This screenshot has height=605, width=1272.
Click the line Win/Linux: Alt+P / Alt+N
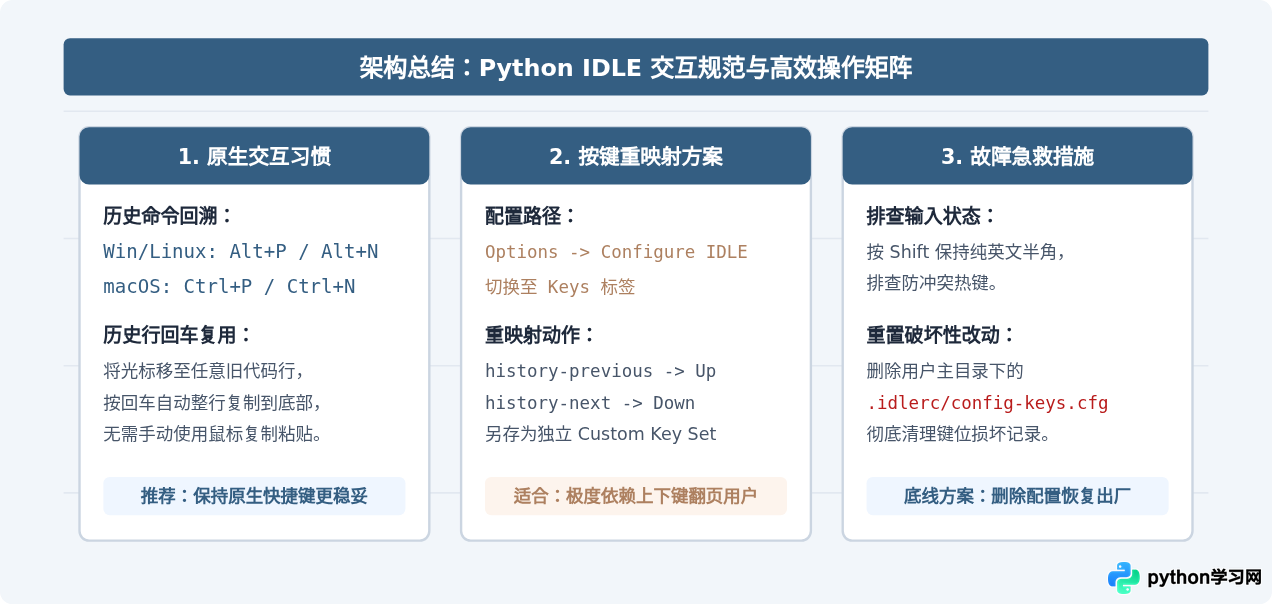(241, 252)
